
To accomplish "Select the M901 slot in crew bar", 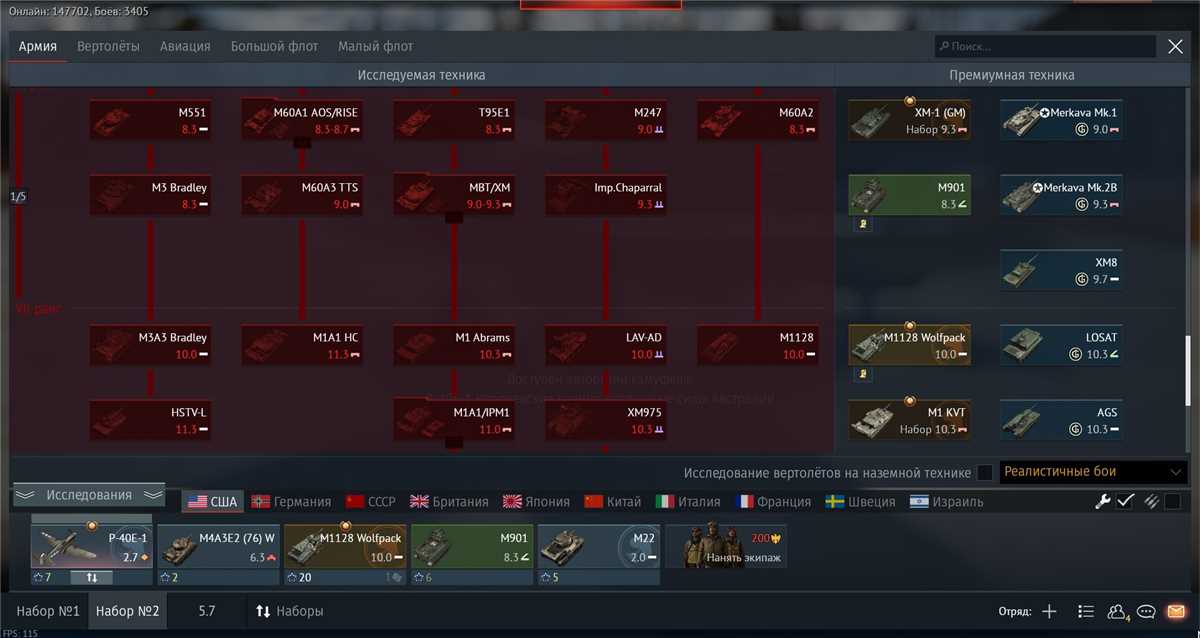I will [472, 548].
